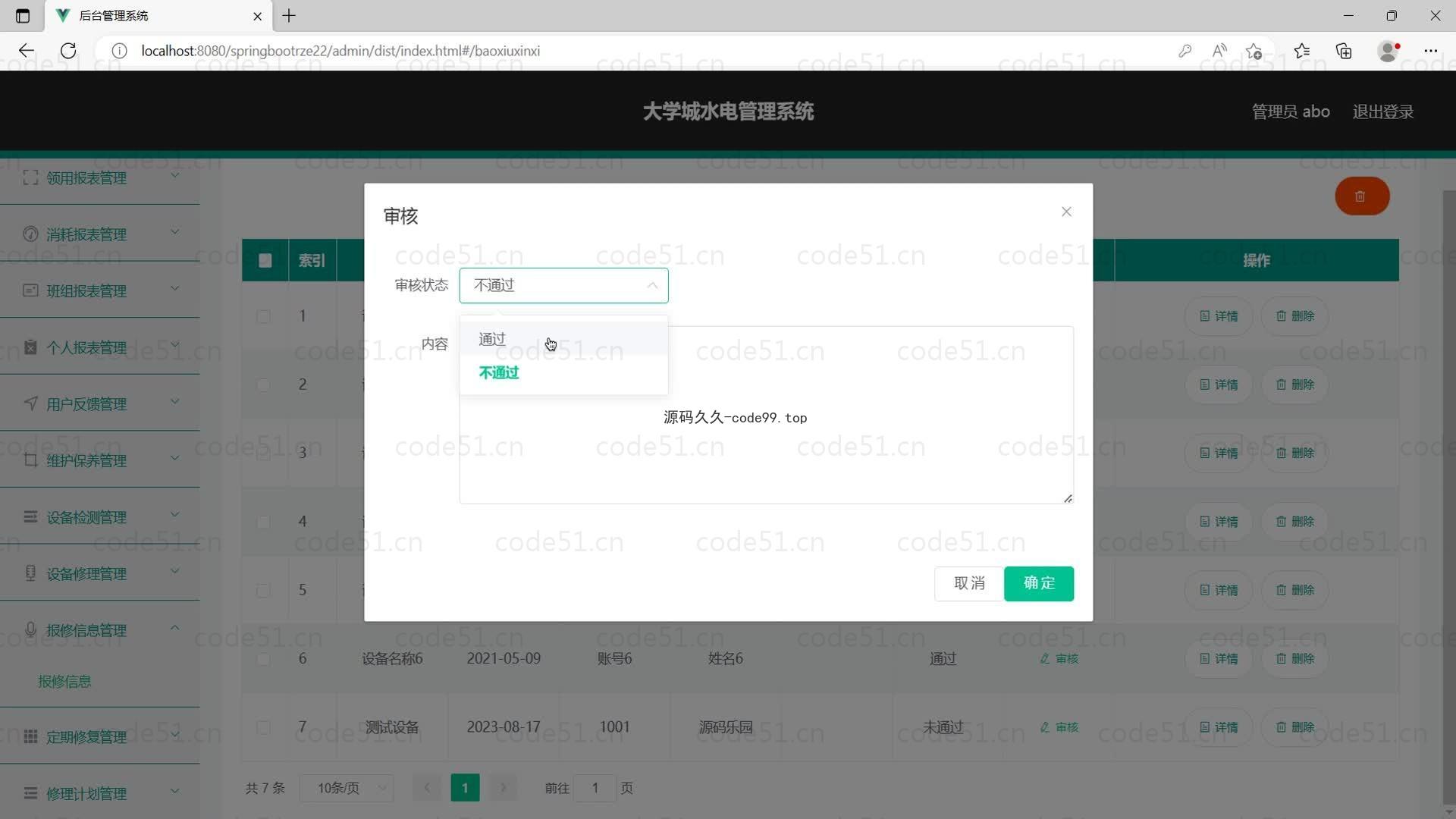Screen dimensions: 1456x819
Task: Click browser back arrow
Action: [x=27, y=51]
